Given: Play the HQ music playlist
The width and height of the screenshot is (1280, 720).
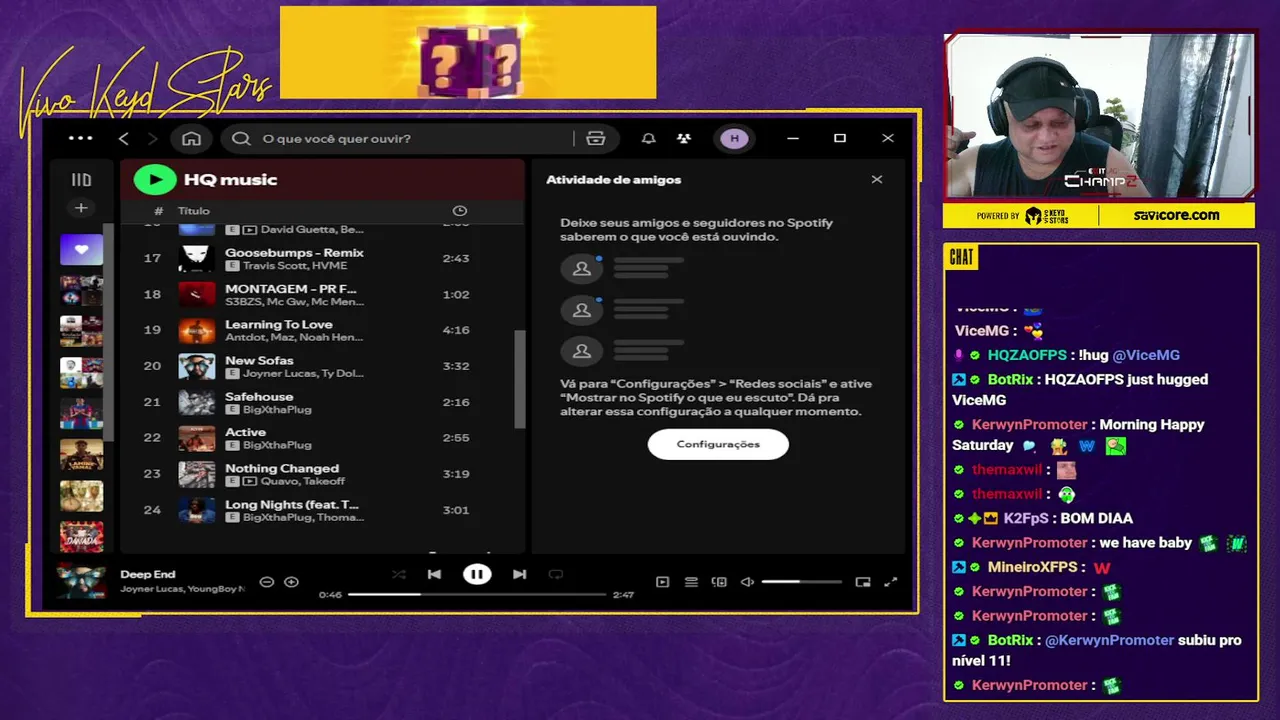Looking at the screenshot, I should point(155,179).
